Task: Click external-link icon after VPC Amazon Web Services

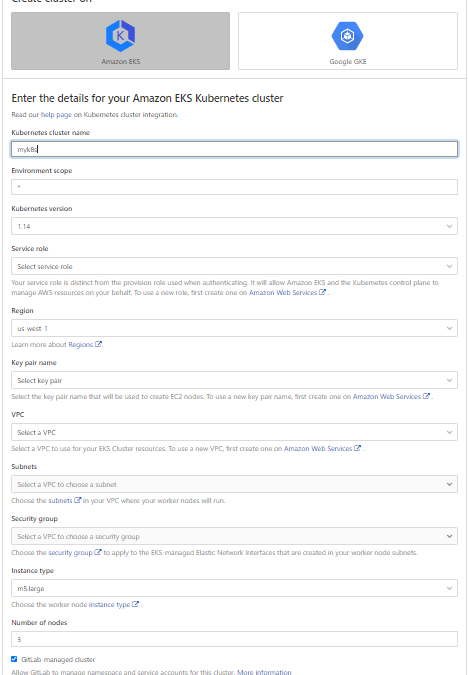Action: pos(357,449)
